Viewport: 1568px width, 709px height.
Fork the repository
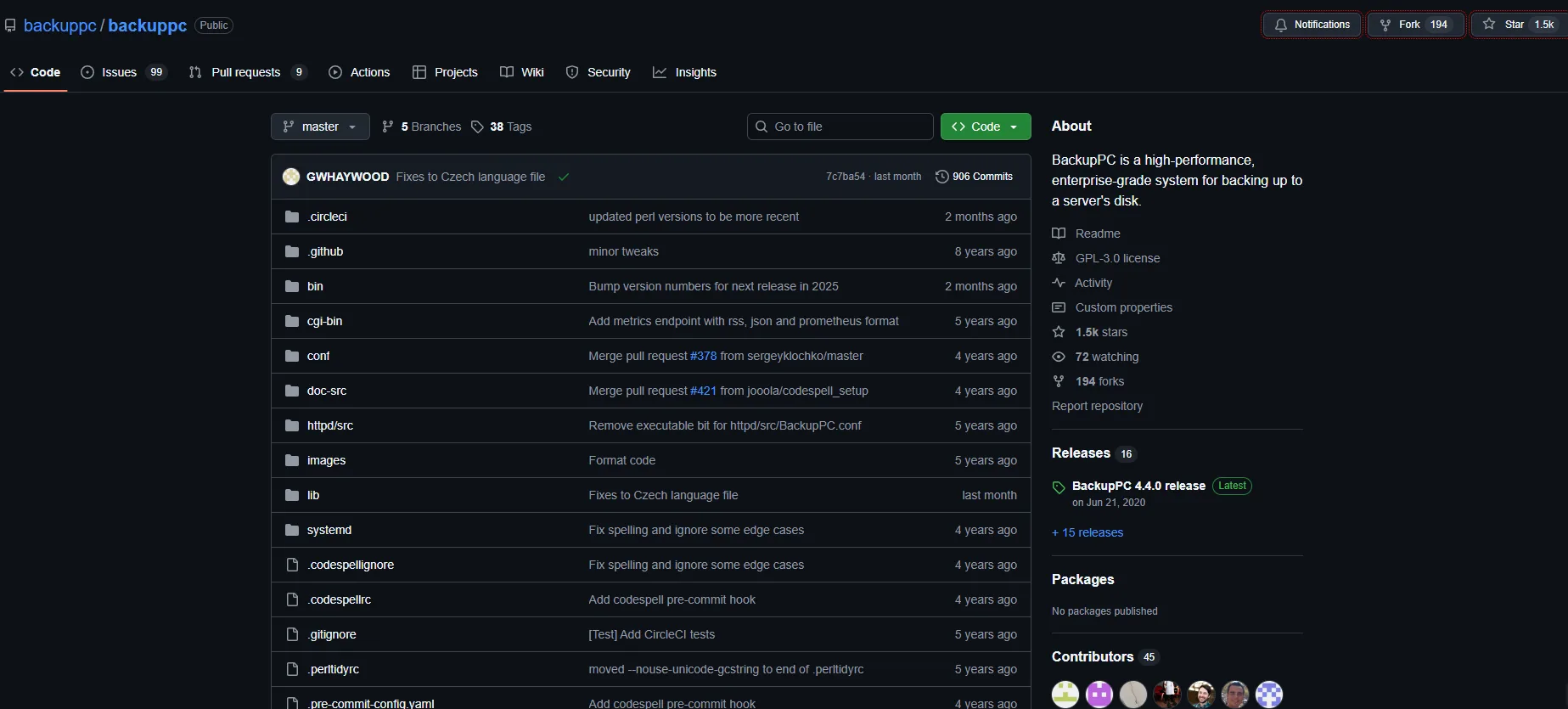1416,25
